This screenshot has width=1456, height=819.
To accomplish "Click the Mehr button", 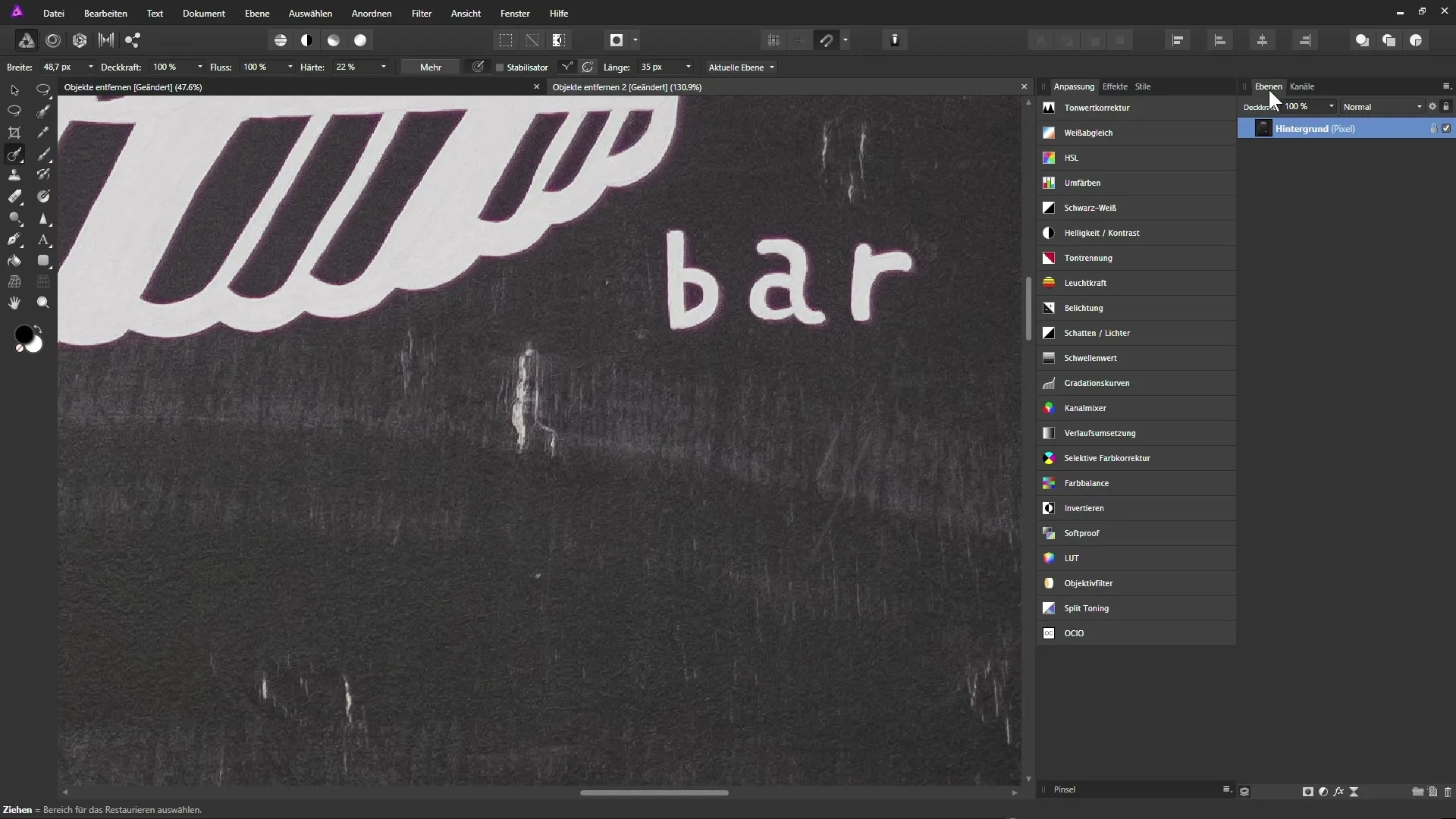I will click(430, 67).
